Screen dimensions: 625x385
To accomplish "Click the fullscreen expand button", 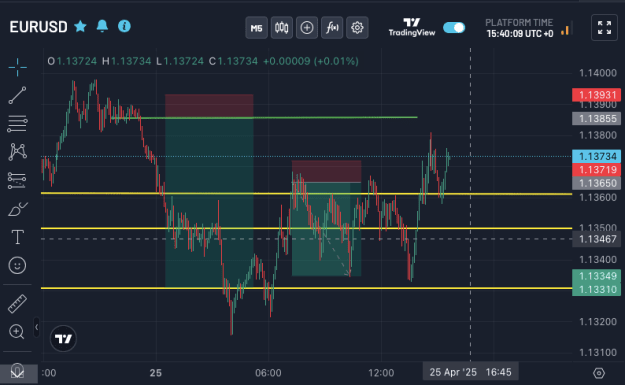I will click(604, 28).
